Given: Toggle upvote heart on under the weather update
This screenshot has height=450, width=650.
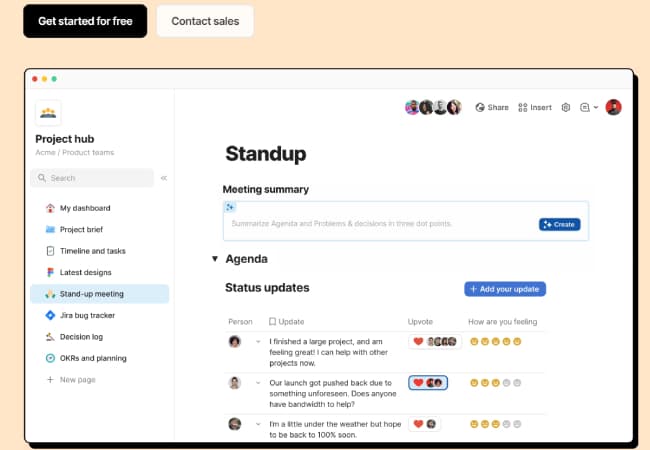Looking at the screenshot, I should (418, 424).
